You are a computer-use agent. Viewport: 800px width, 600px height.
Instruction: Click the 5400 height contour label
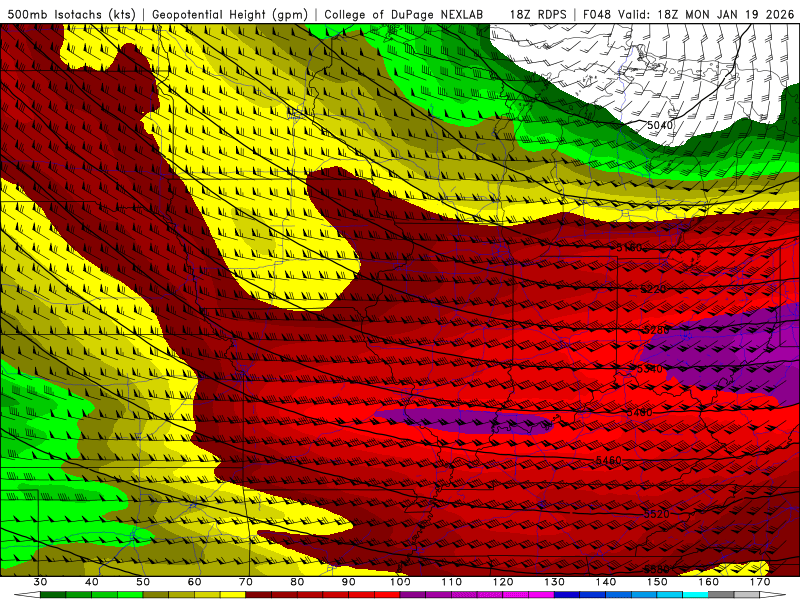tap(639, 412)
